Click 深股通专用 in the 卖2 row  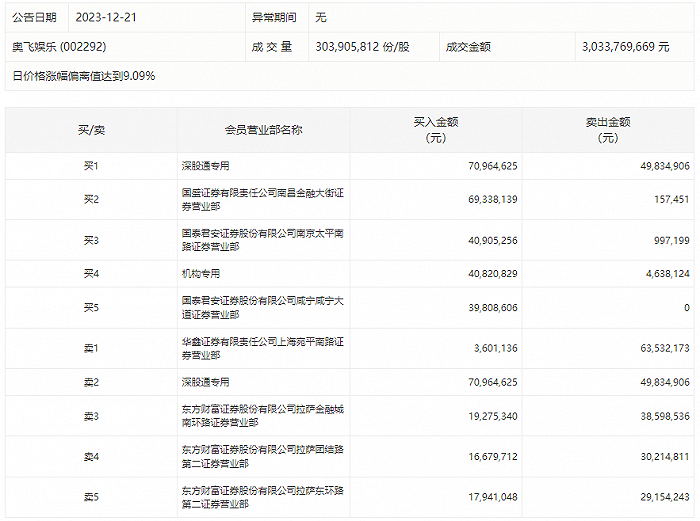click(205, 382)
